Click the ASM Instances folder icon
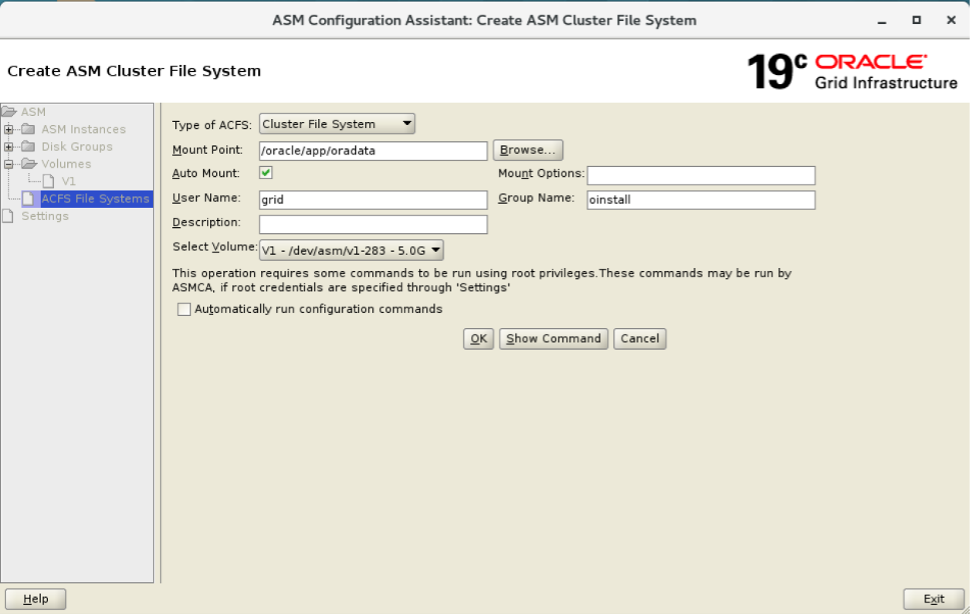Image resolution: width=972 pixels, height=616 pixels. tap(29, 130)
